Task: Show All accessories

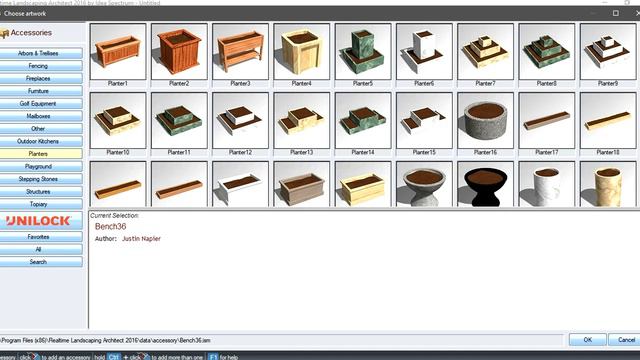Action: pyautogui.click(x=41, y=249)
